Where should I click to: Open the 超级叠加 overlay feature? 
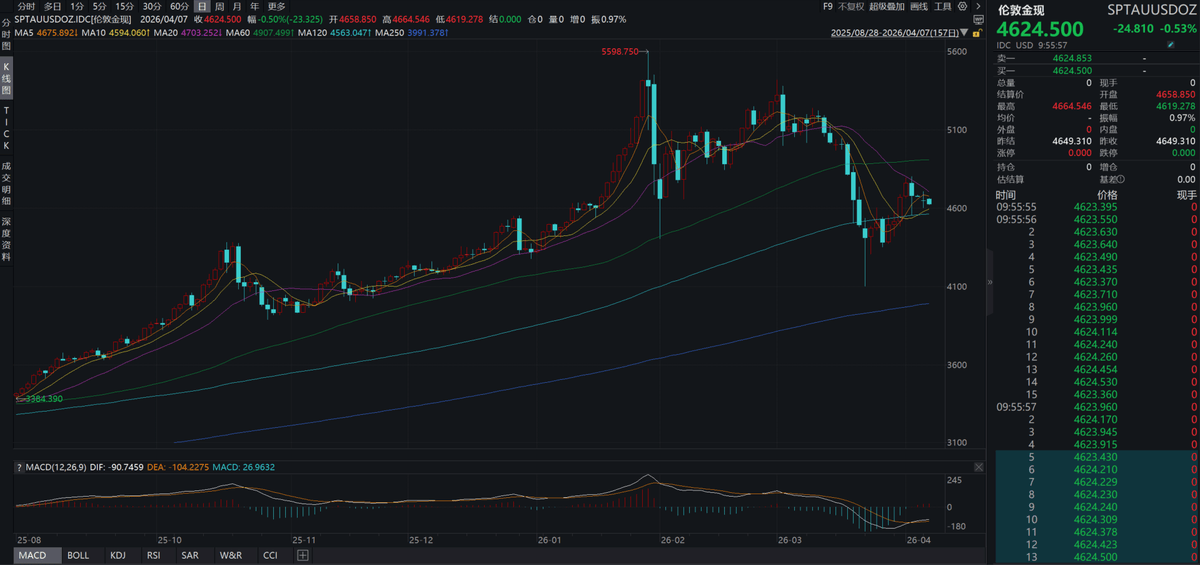pos(885,6)
